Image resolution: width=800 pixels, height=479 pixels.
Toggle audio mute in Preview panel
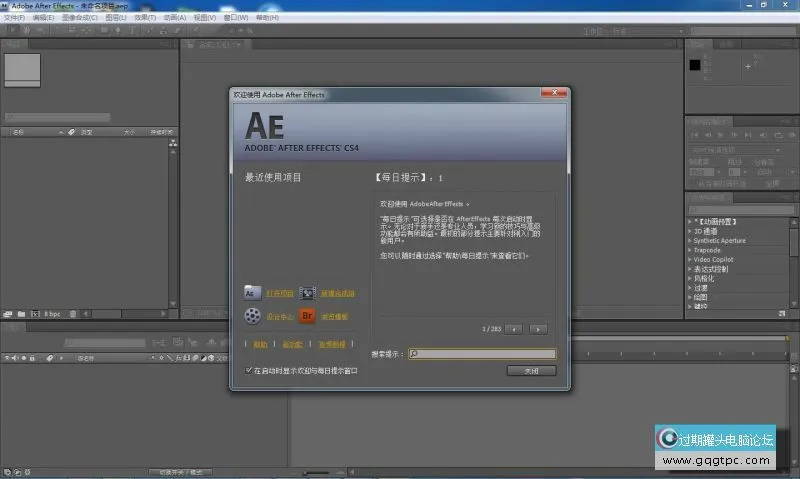click(x=763, y=135)
